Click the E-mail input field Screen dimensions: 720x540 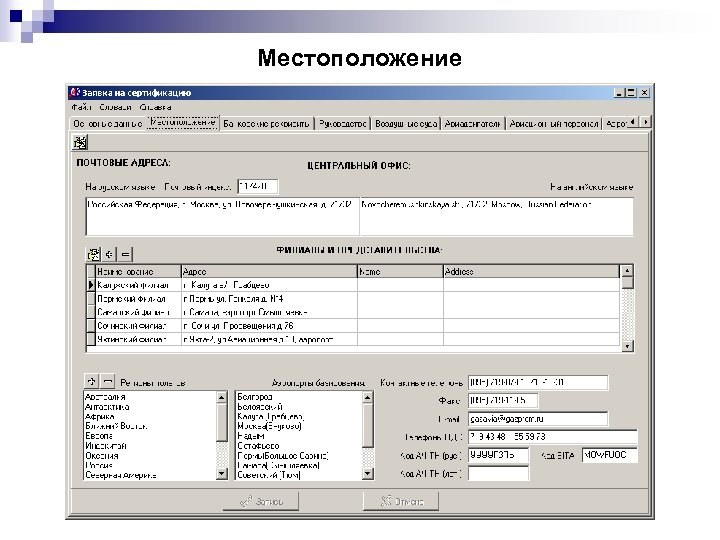point(538,419)
